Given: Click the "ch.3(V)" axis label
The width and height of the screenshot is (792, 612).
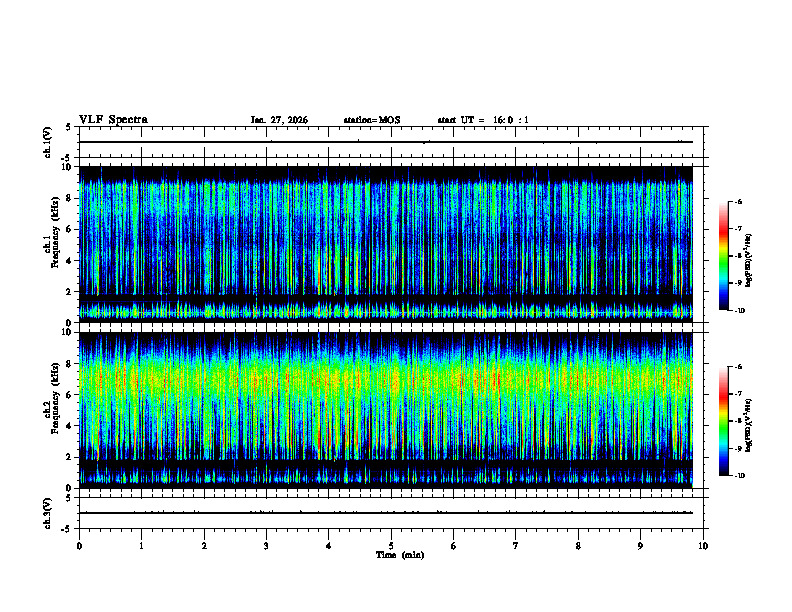Looking at the screenshot, I should click(48, 514).
